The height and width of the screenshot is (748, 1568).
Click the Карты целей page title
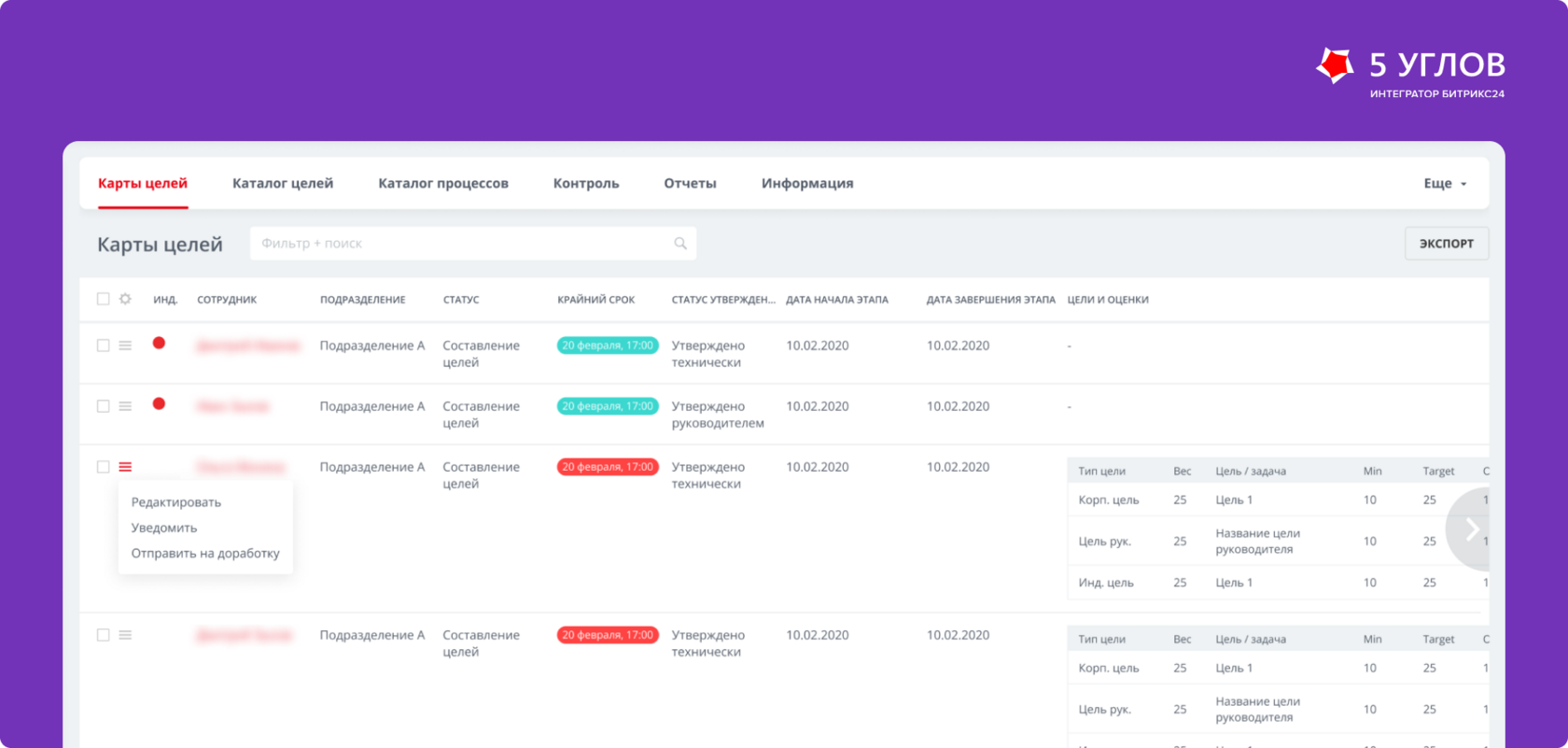[x=161, y=245]
